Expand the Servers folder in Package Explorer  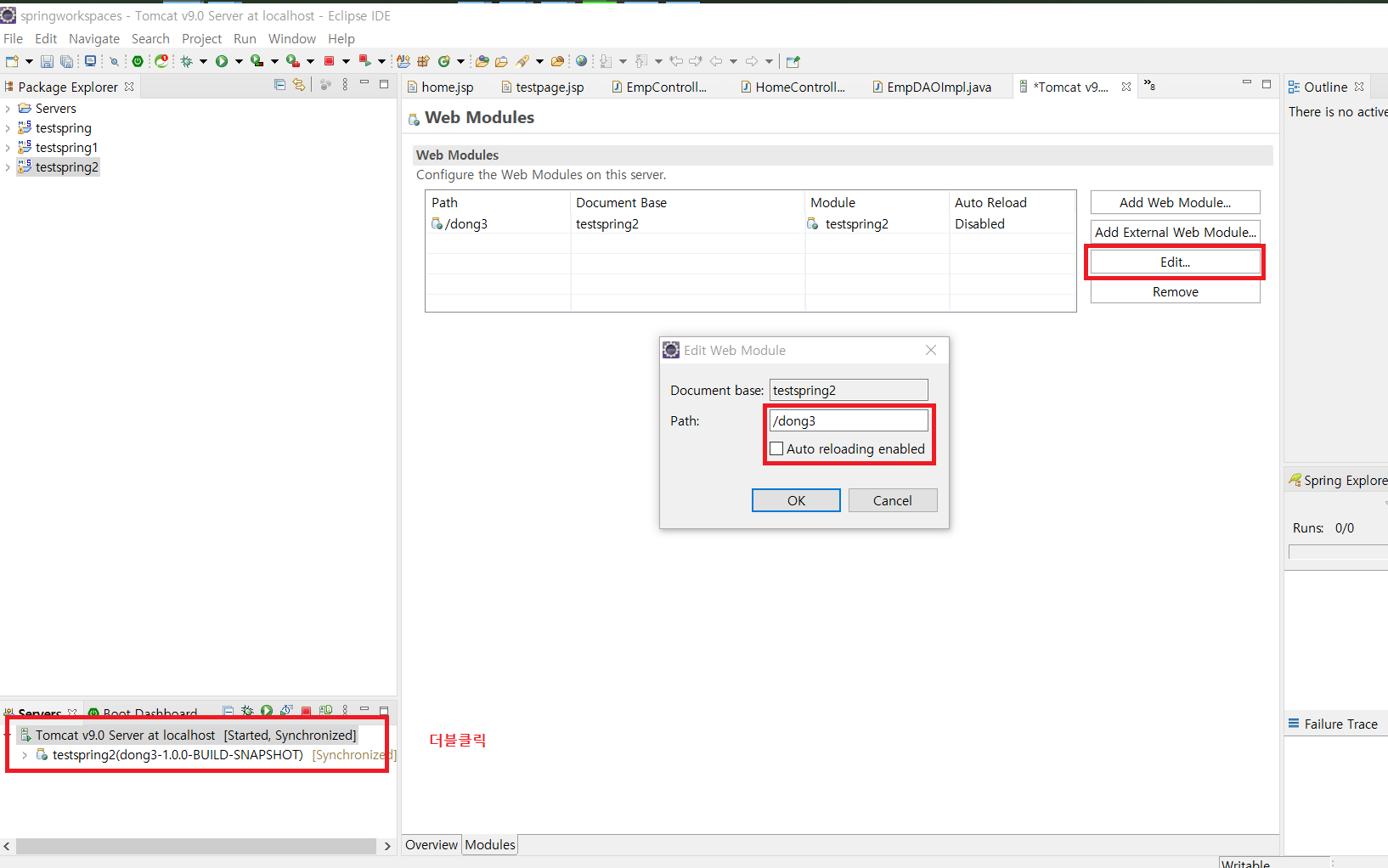pos(8,109)
